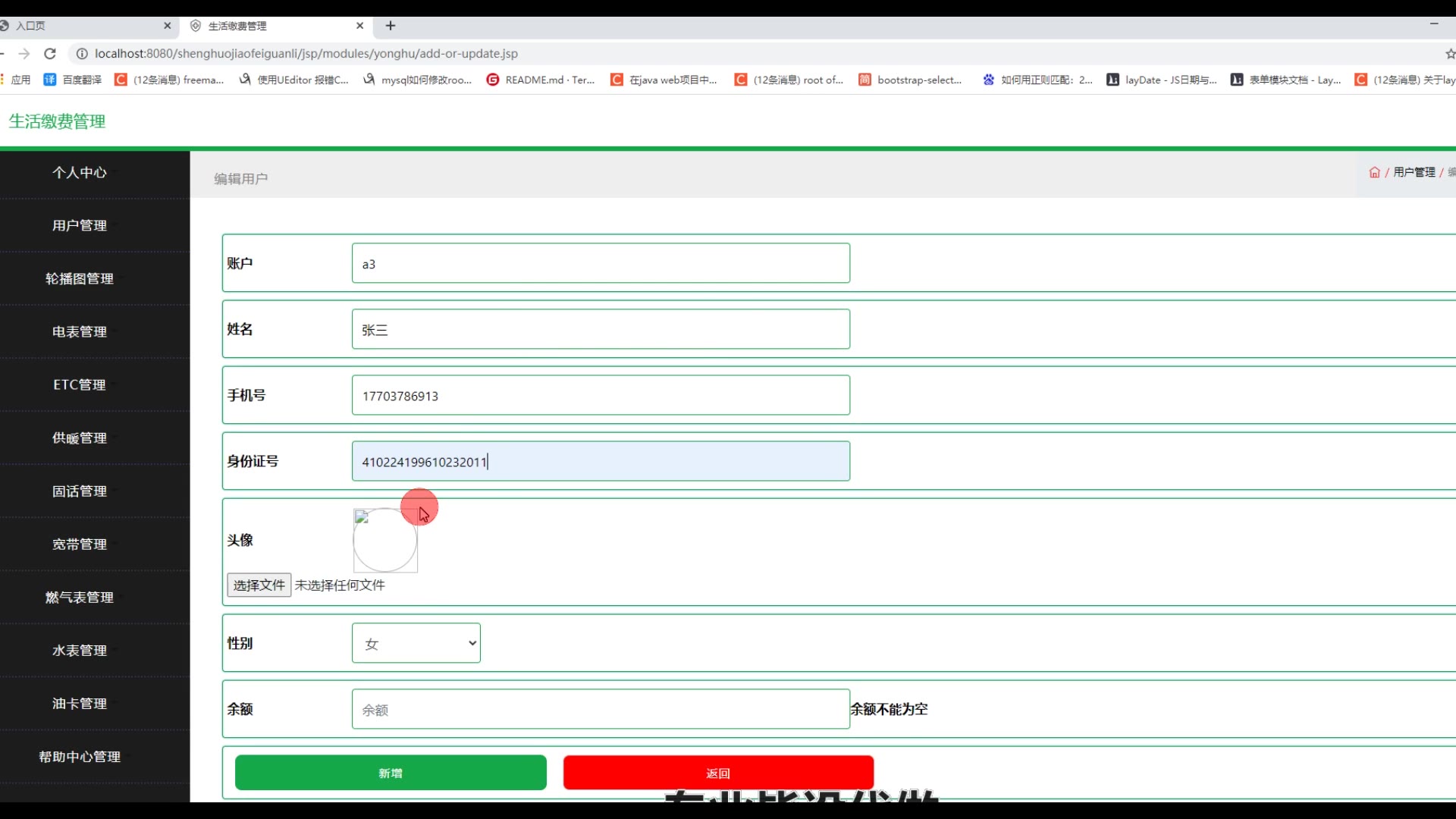Close the 入口页 tab
Image resolution: width=1456 pixels, height=819 pixels.
coord(168,26)
